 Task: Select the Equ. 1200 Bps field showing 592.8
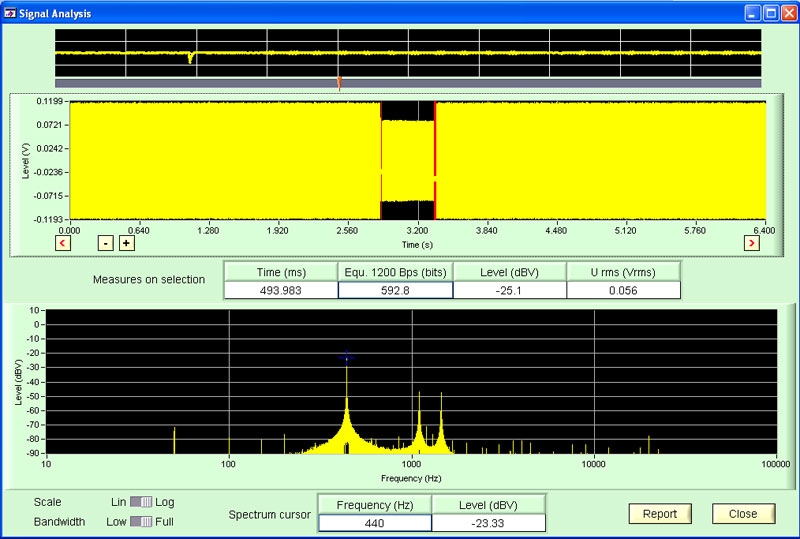point(395,290)
